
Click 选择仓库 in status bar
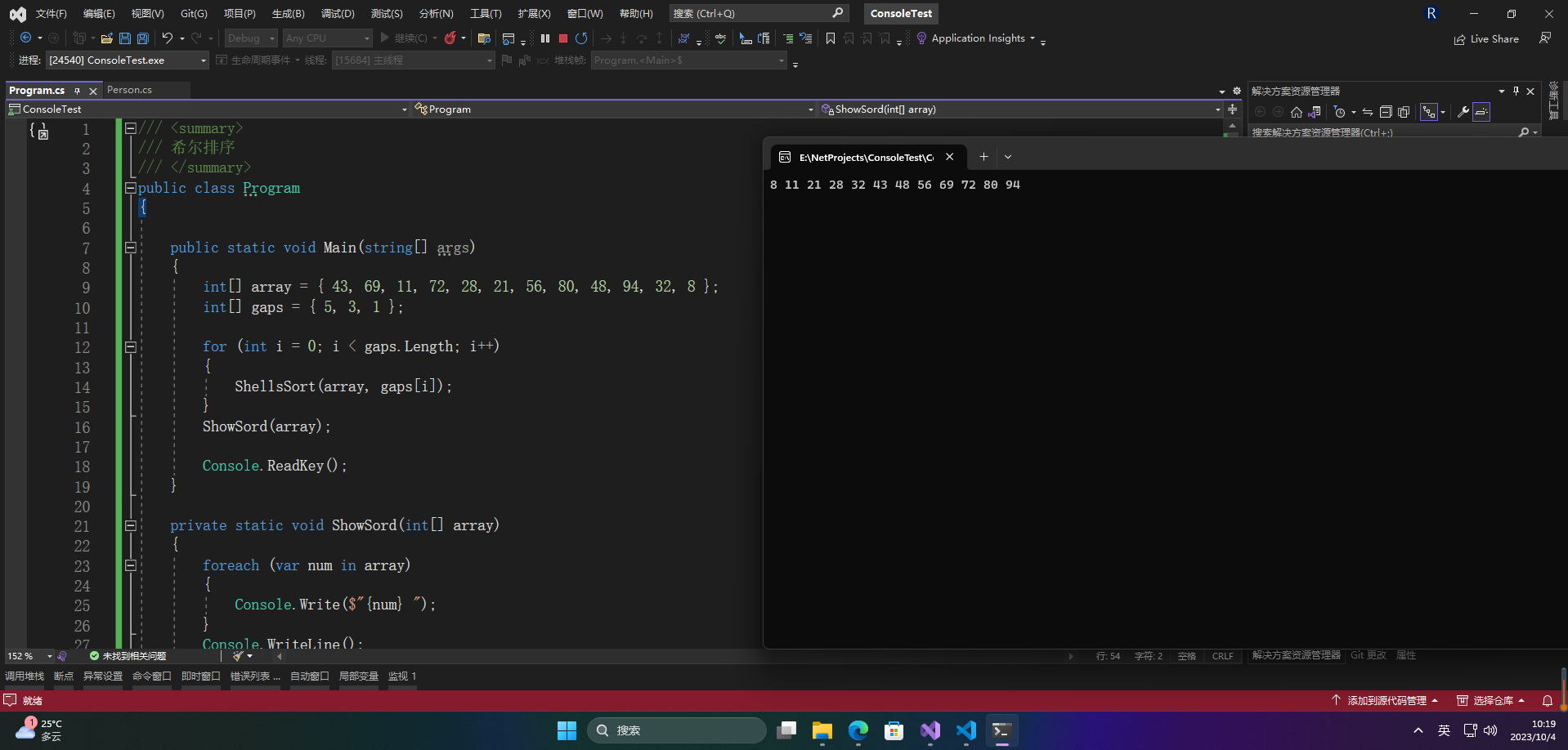[1491, 700]
